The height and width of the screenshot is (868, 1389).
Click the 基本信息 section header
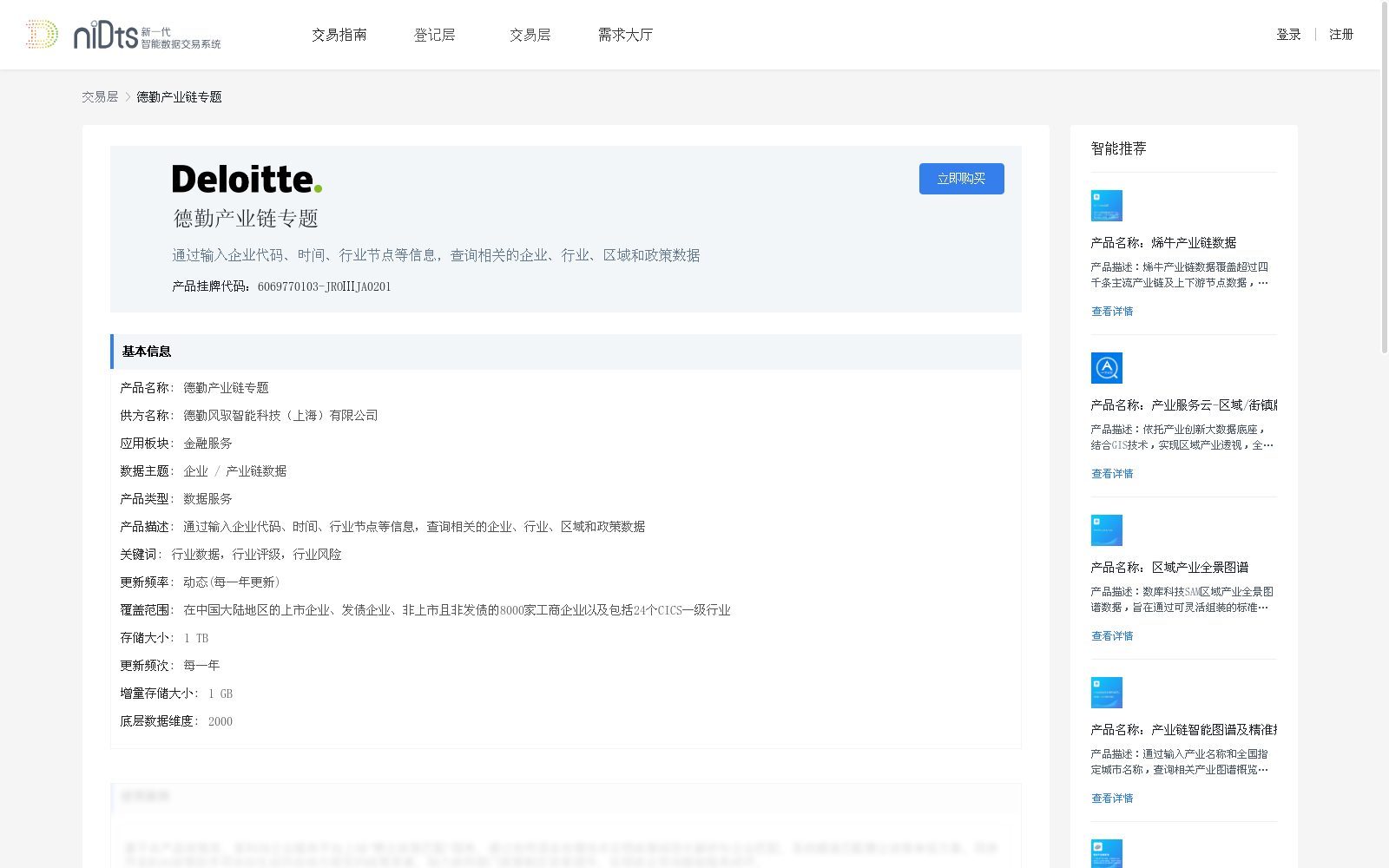566,352
